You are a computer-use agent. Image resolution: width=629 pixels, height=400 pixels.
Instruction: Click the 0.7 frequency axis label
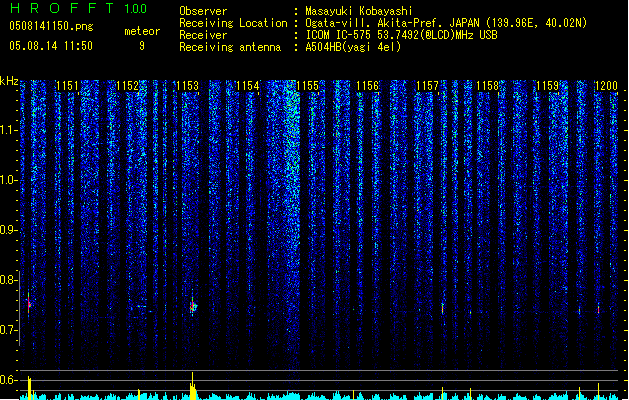tap(8, 330)
